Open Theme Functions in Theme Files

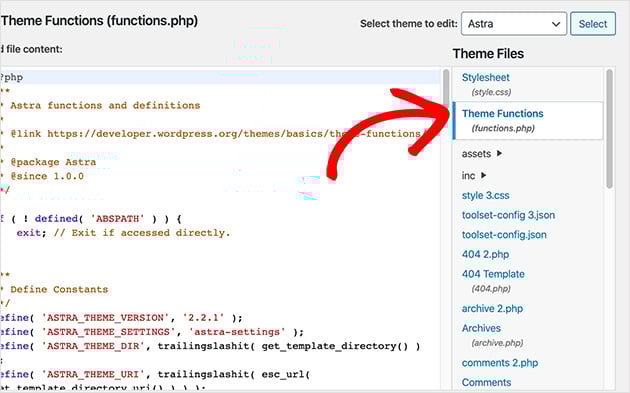click(502, 114)
